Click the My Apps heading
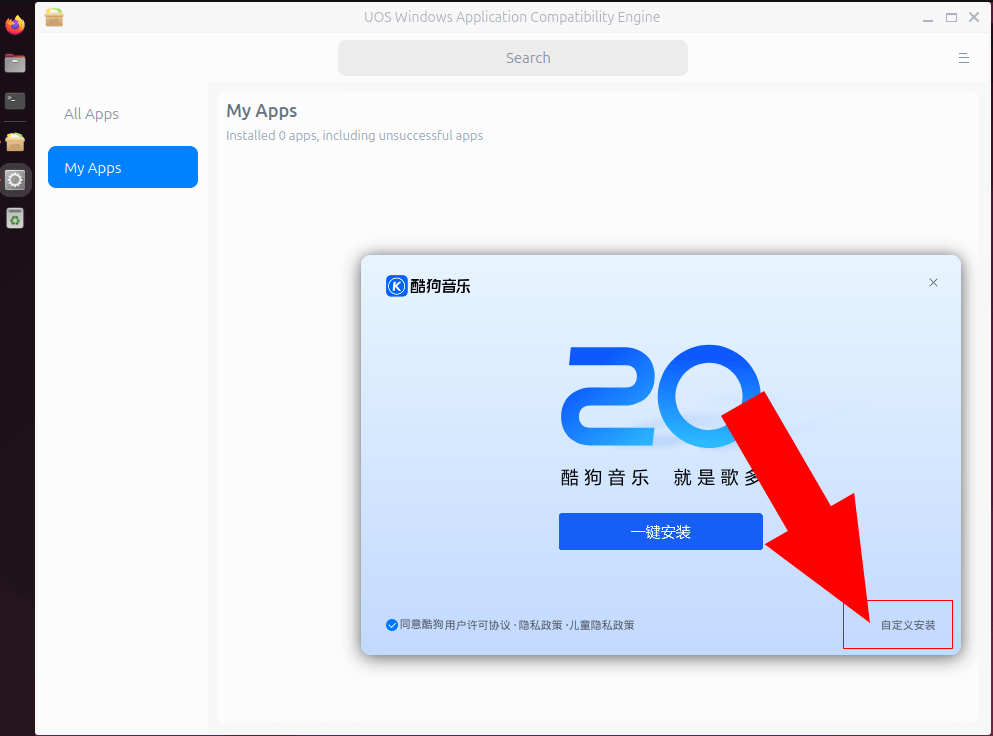The image size is (993, 736). tap(262, 111)
